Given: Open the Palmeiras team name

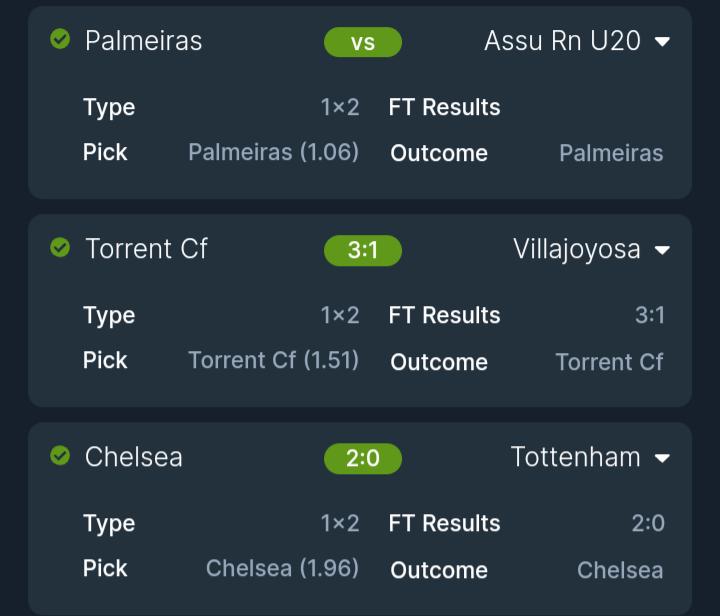Looking at the screenshot, I should tap(143, 41).
